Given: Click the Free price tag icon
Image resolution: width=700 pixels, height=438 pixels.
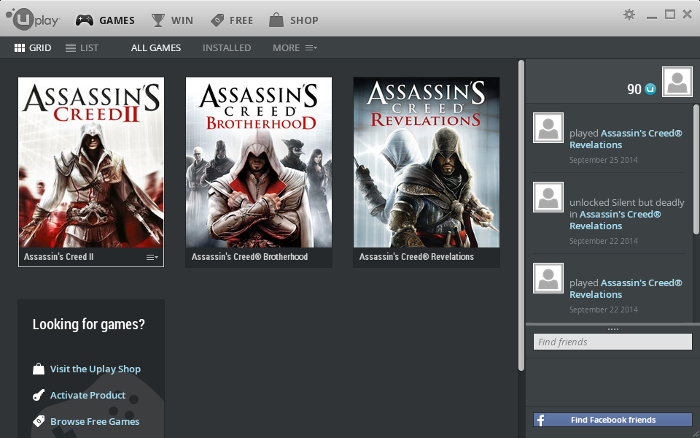Looking at the screenshot, I should (x=217, y=20).
